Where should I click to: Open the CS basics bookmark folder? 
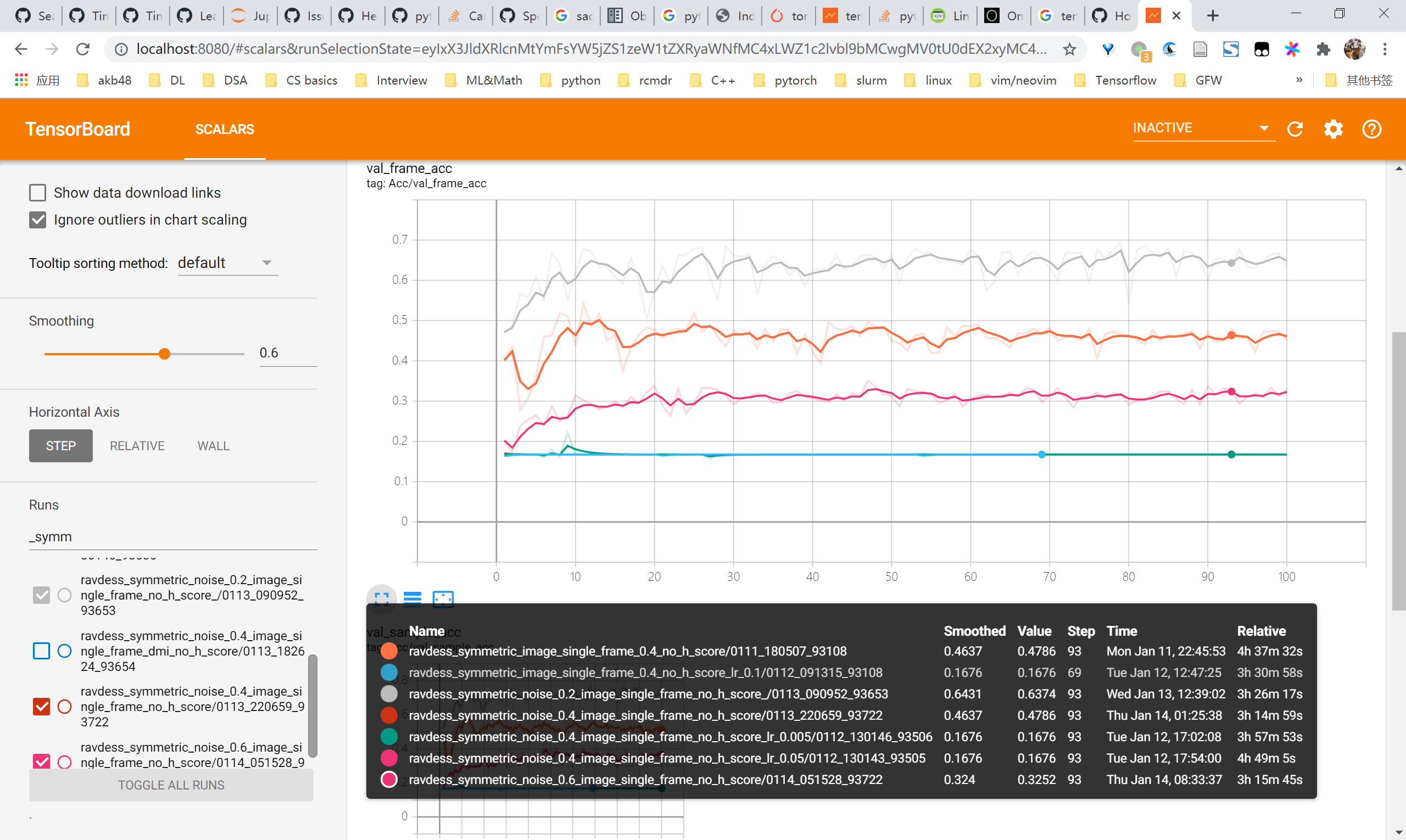point(301,80)
